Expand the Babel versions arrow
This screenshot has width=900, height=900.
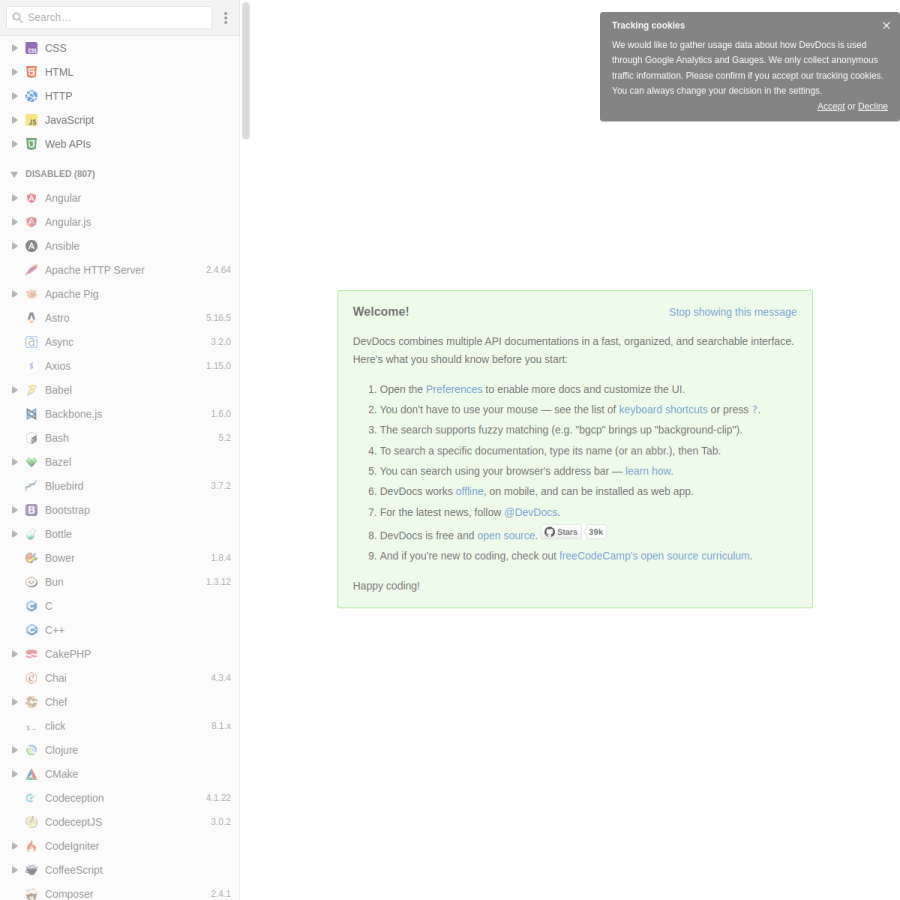15,390
